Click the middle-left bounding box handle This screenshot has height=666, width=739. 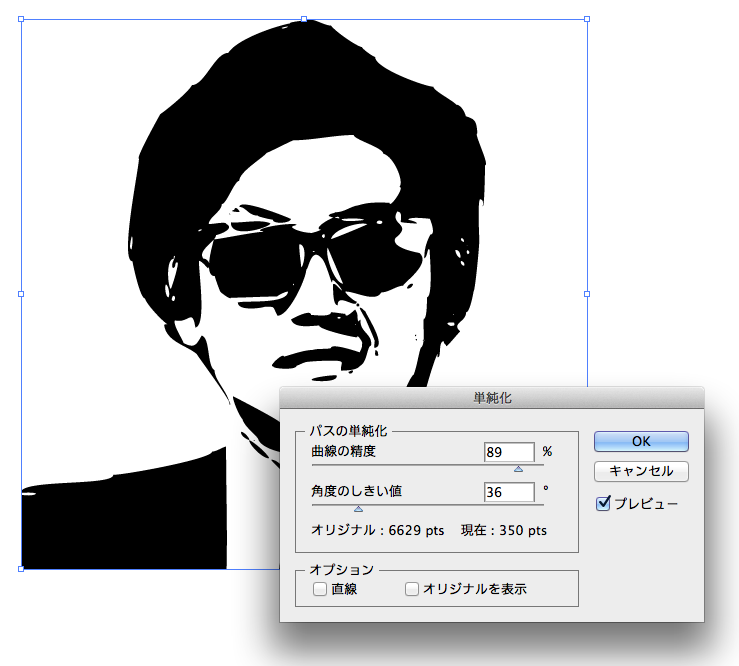tap(21, 294)
